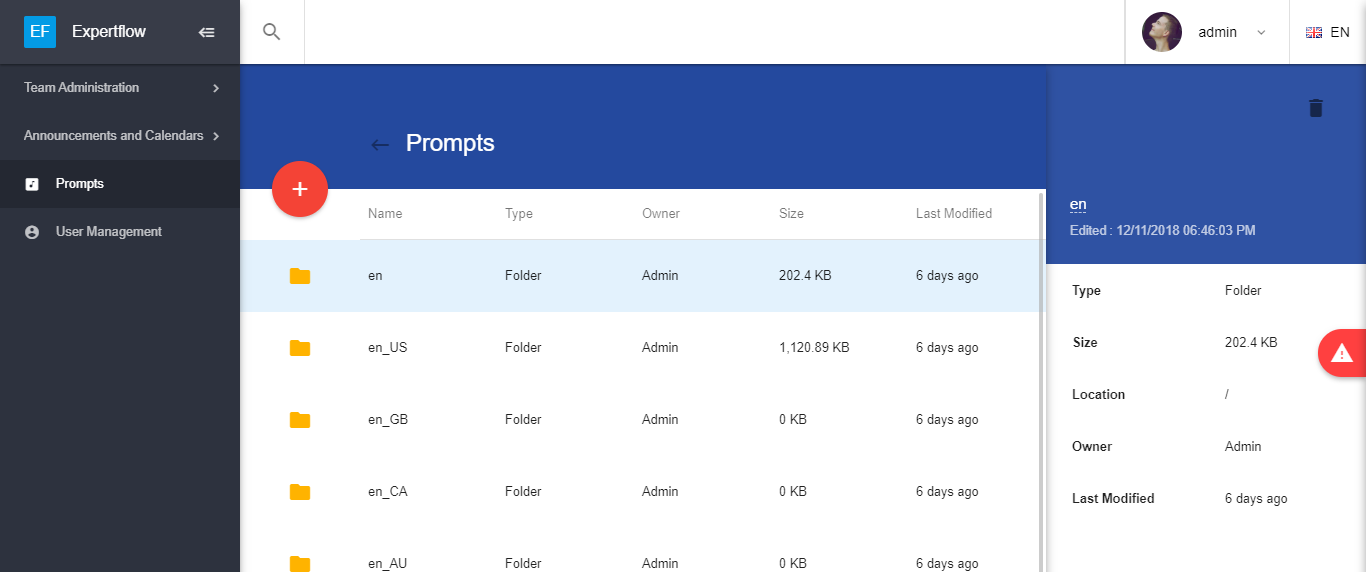Image resolution: width=1366 pixels, height=572 pixels.
Task: Click the file list vertical scrollbar
Action: pos(1041,380)
